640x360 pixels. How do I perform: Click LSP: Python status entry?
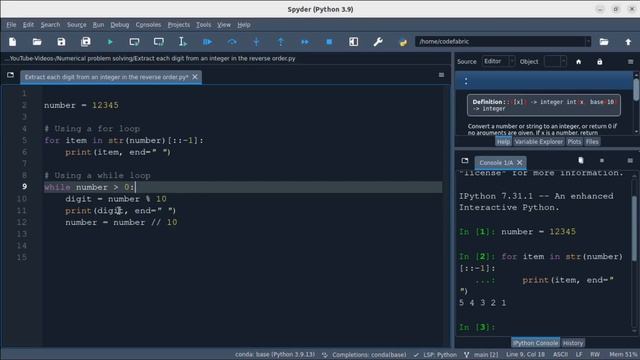[435, 355]
